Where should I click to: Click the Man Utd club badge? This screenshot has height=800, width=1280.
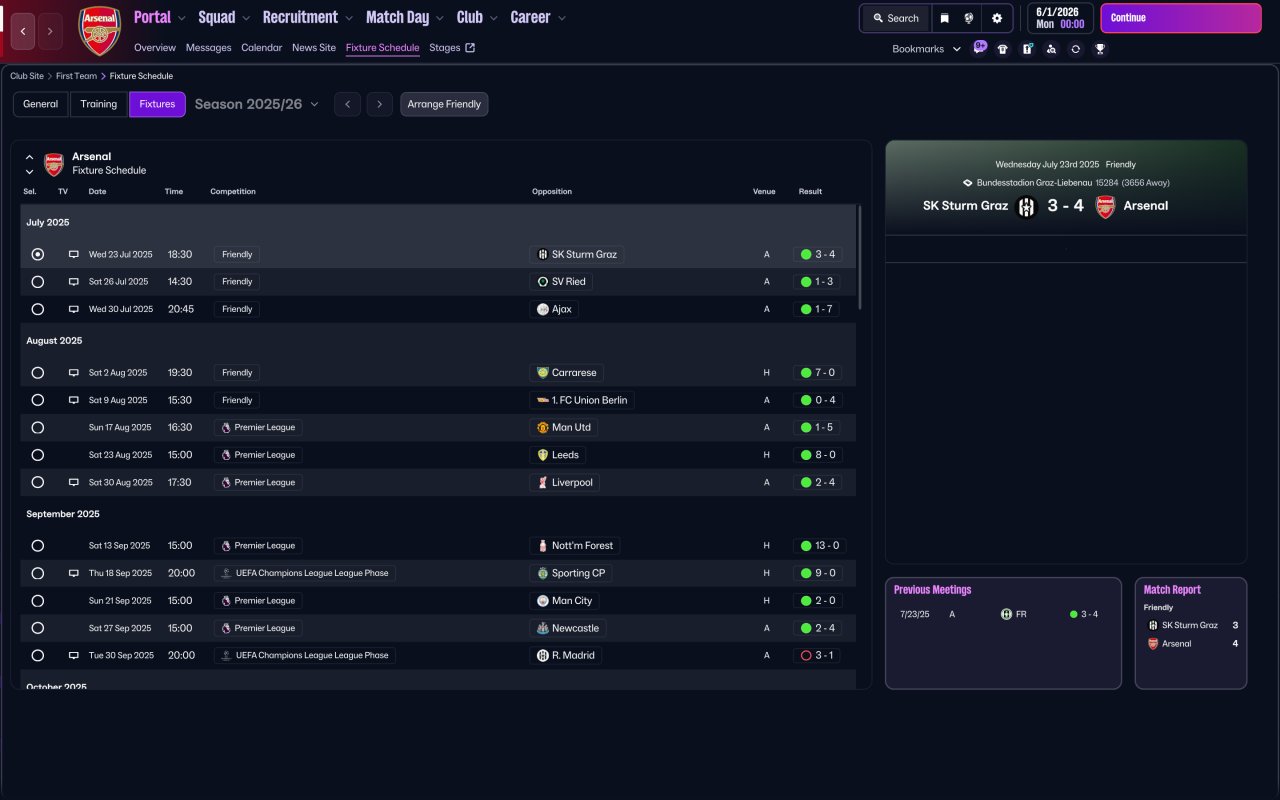tap(543, 427)
